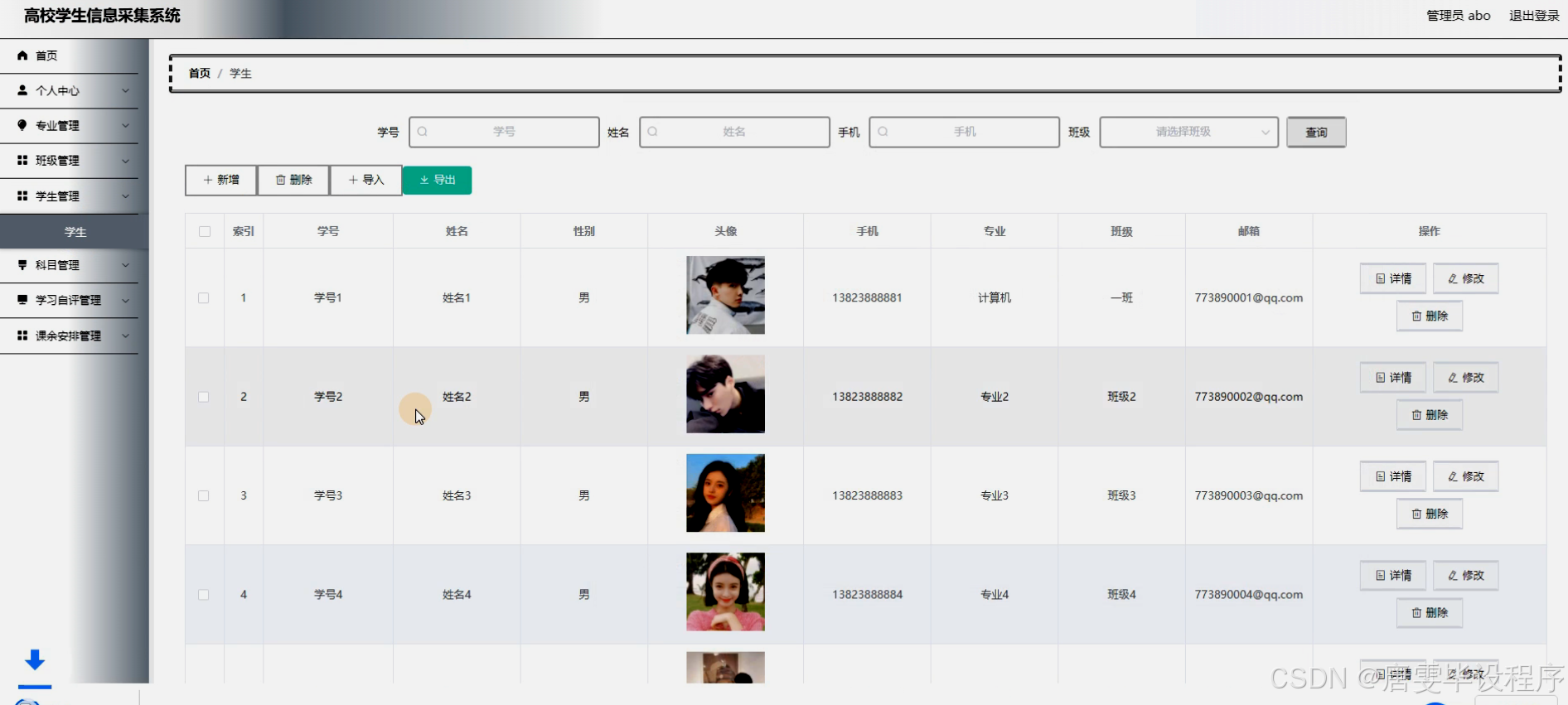Click 删除 button for row 学号3

point(1429,514)
